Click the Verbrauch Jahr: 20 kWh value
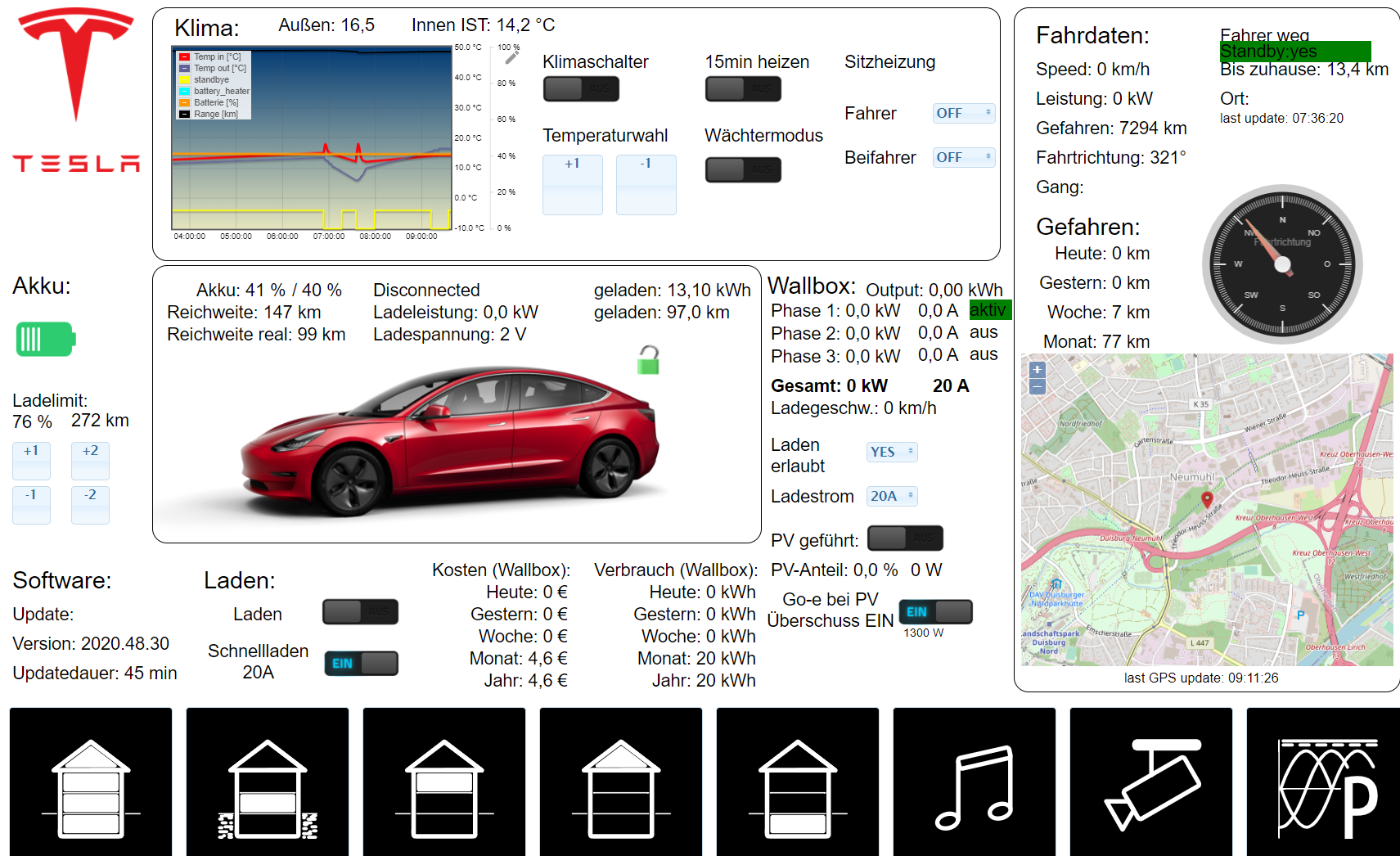The image size is (1400, 856). click(704, 681)
